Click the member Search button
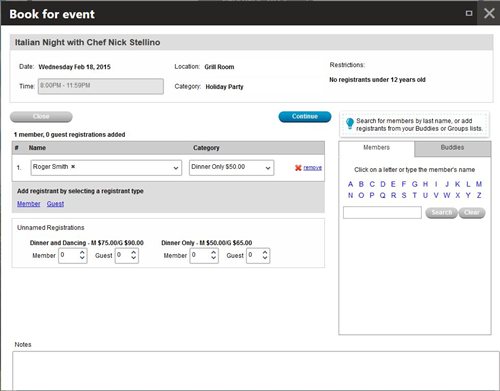Viewport: 500px width, 391px height. (441, 213)
